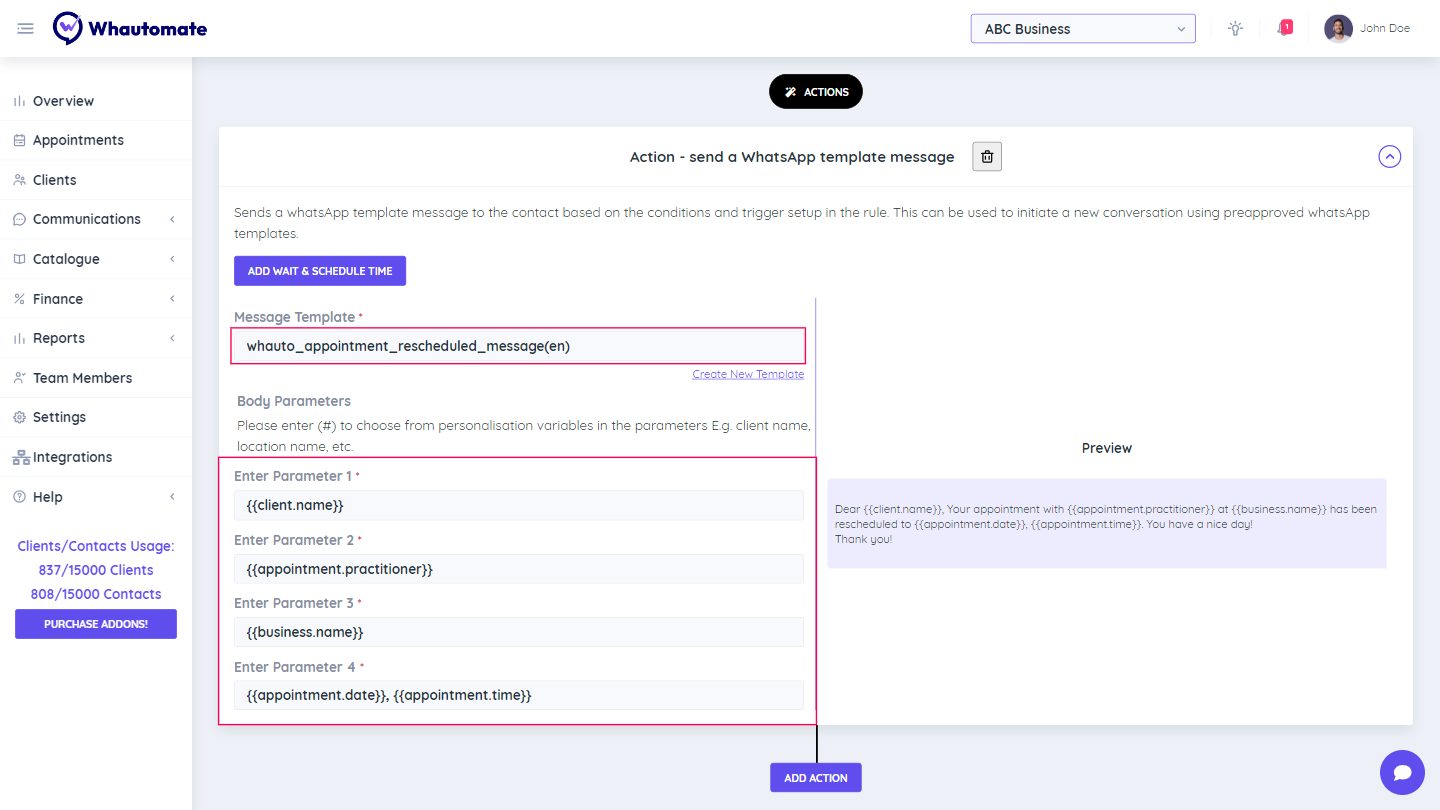
Task: Click the Enter Parameter 1 field
Action: 518,505
